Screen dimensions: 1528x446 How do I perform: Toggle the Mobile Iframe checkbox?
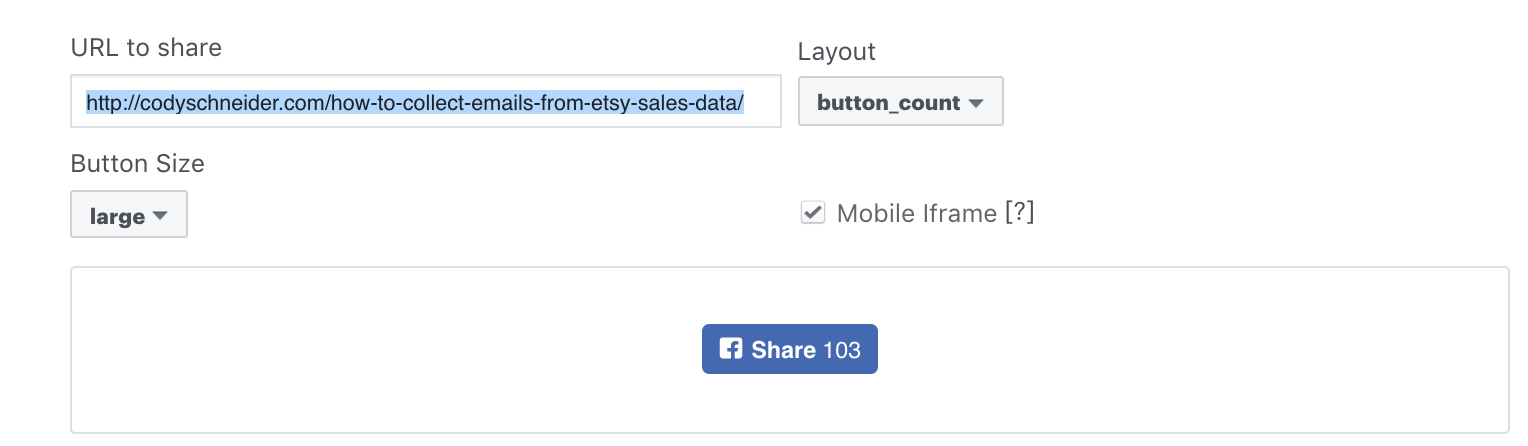click(x=813, y=213)
